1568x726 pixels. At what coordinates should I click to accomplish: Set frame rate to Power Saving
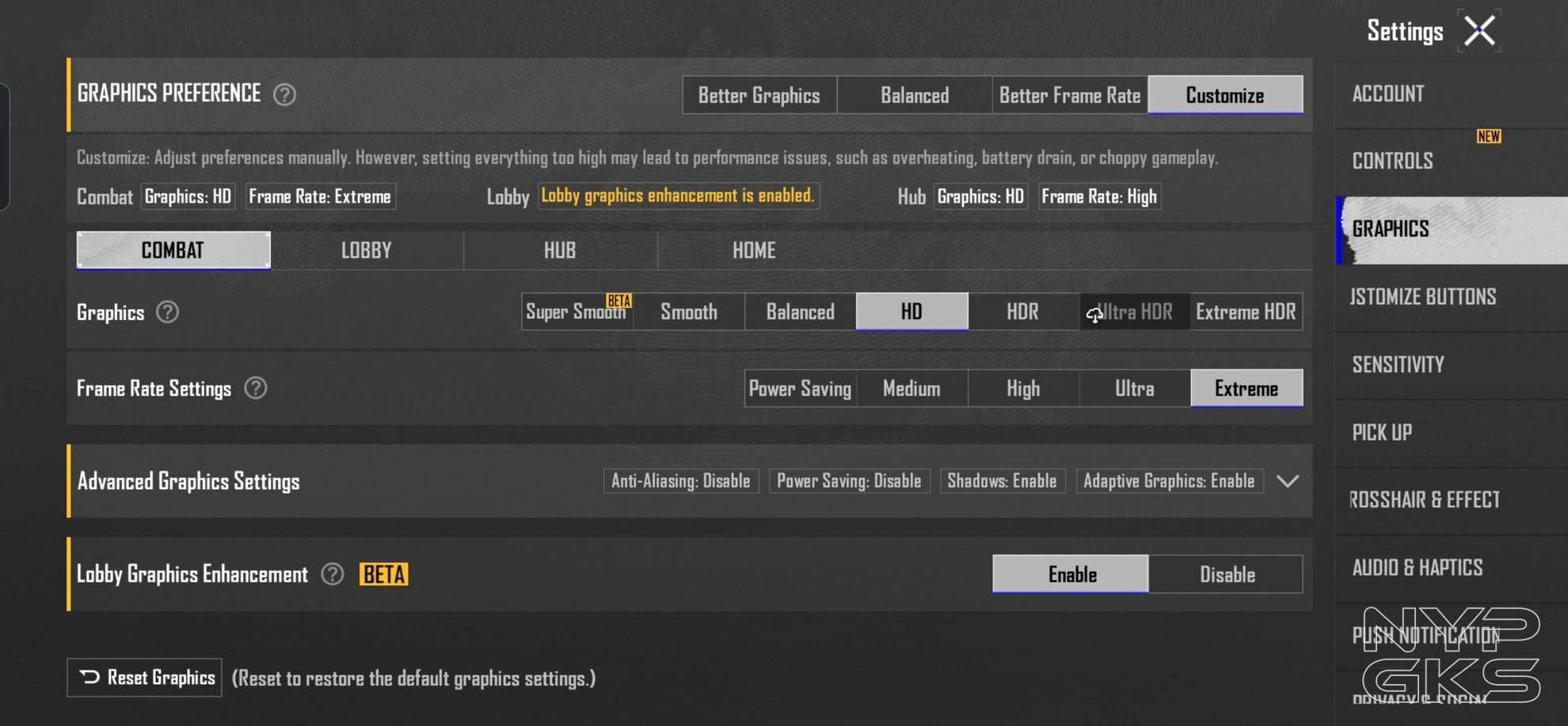[800, 388]
